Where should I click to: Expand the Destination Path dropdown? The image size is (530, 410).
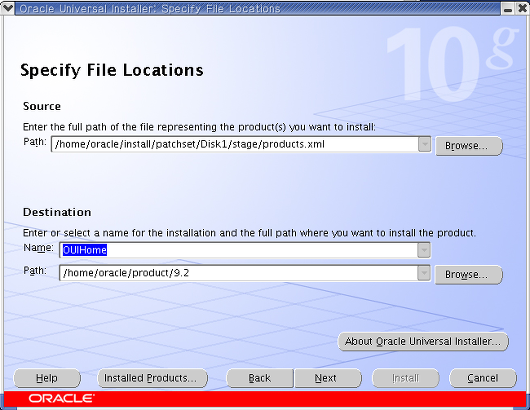click(424, 273)
